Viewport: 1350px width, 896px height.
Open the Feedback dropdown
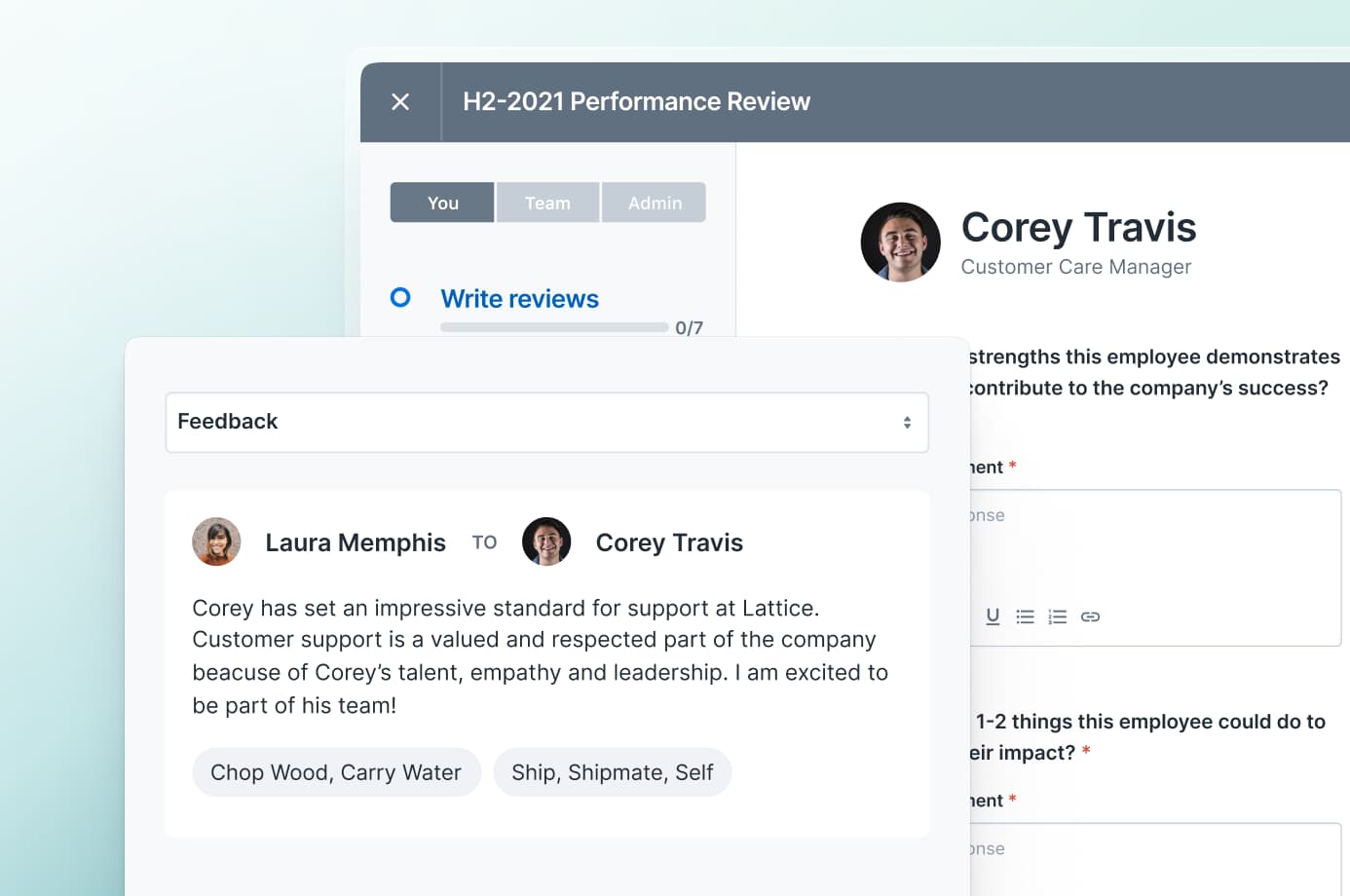click(x=547, y=423)
